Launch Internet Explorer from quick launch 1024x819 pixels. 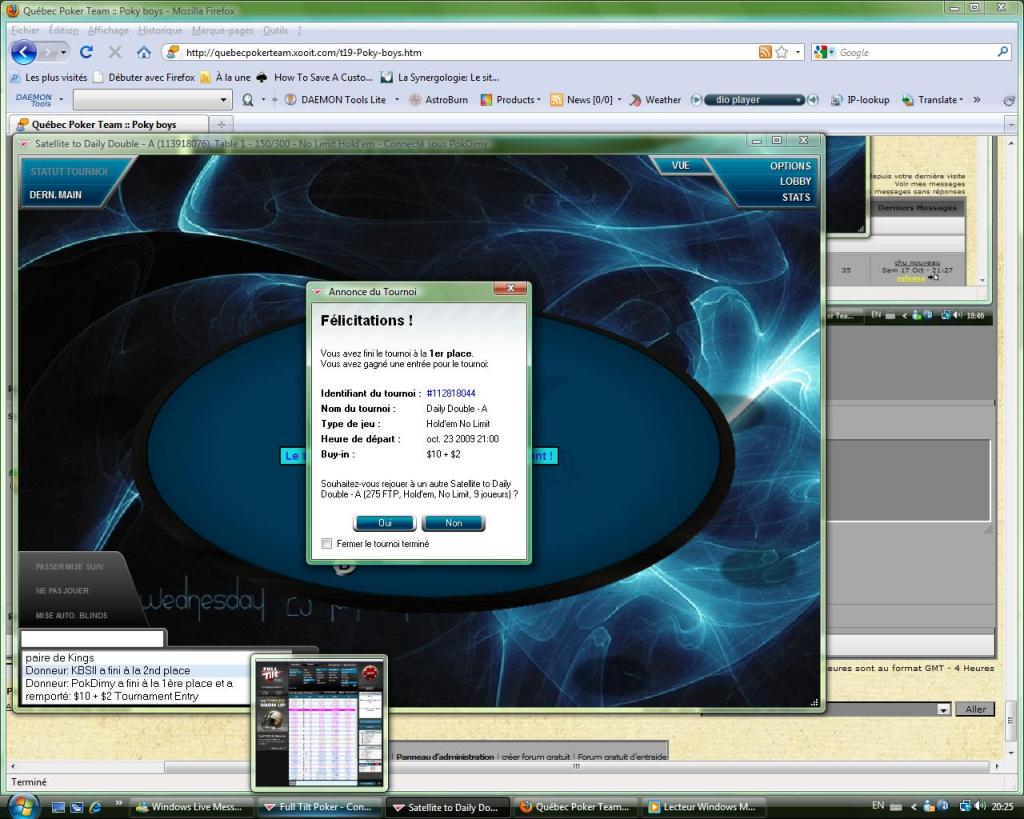click(x=95, y=807)
